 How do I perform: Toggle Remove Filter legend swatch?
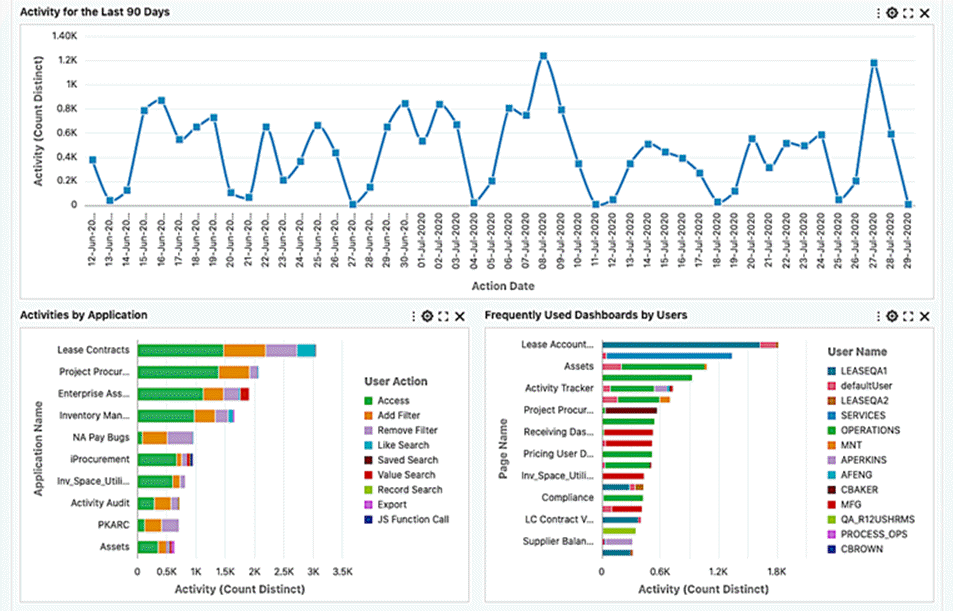(368, 430)
